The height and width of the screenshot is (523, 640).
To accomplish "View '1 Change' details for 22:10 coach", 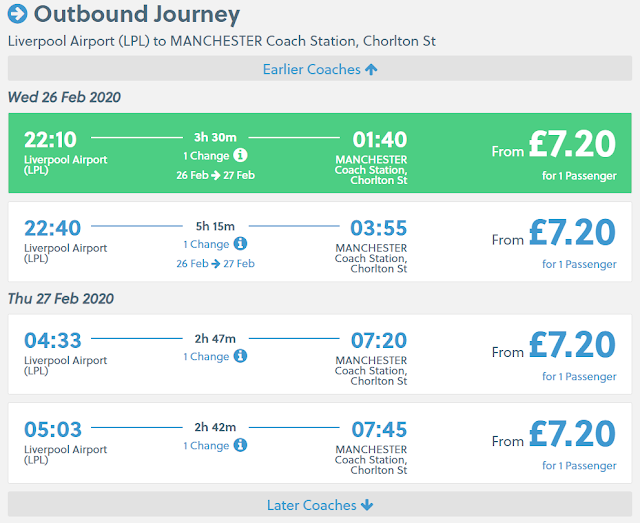I will click(x=206, y=156).
